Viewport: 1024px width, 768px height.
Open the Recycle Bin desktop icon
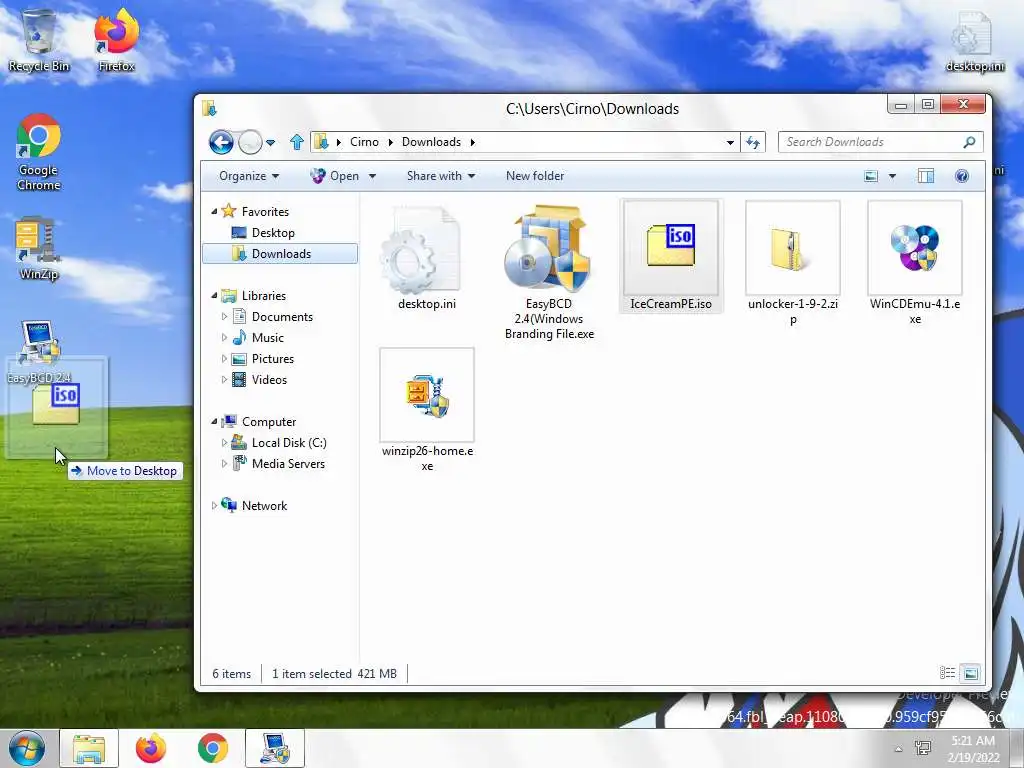tap(39, 40)
